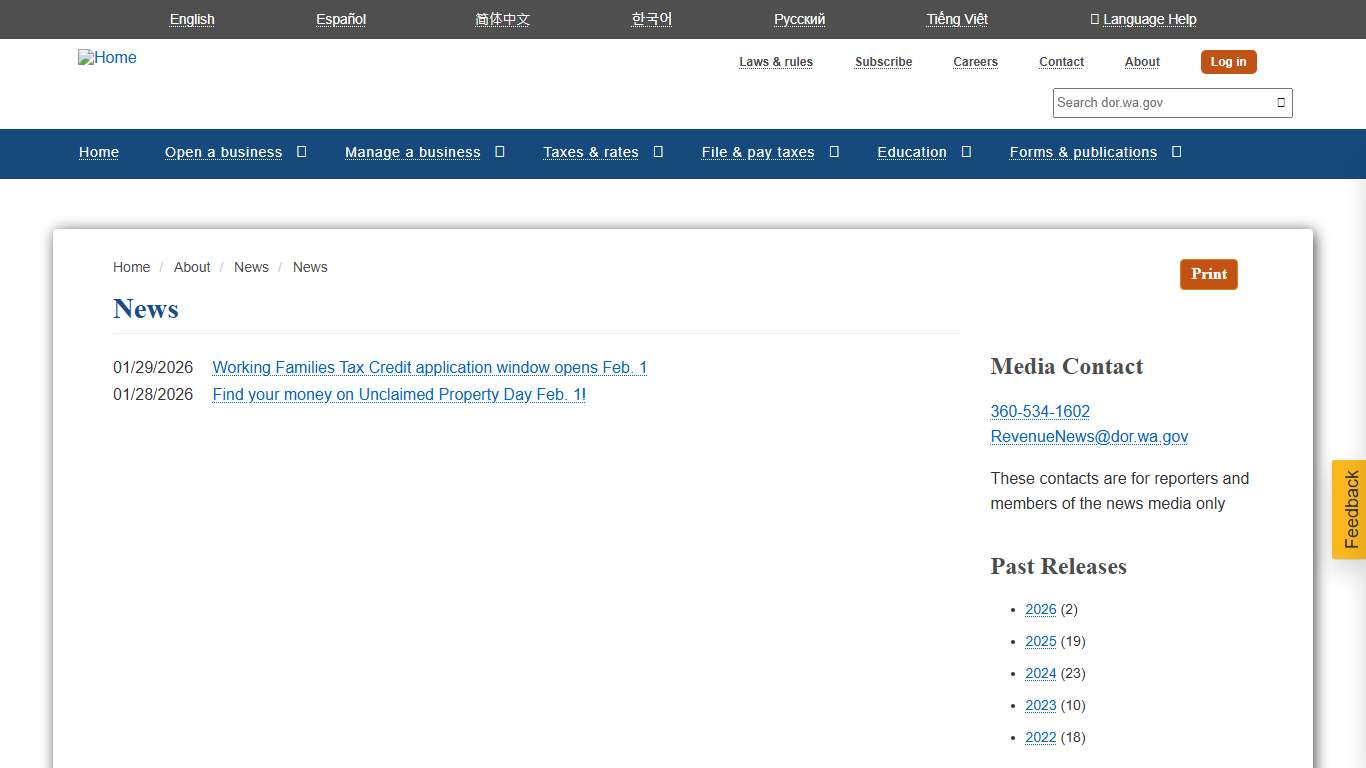Viewport: 1366px width, 768px height.
Task: Expand the File & pay taxes submenu arrow
Action: coord(834,152)
